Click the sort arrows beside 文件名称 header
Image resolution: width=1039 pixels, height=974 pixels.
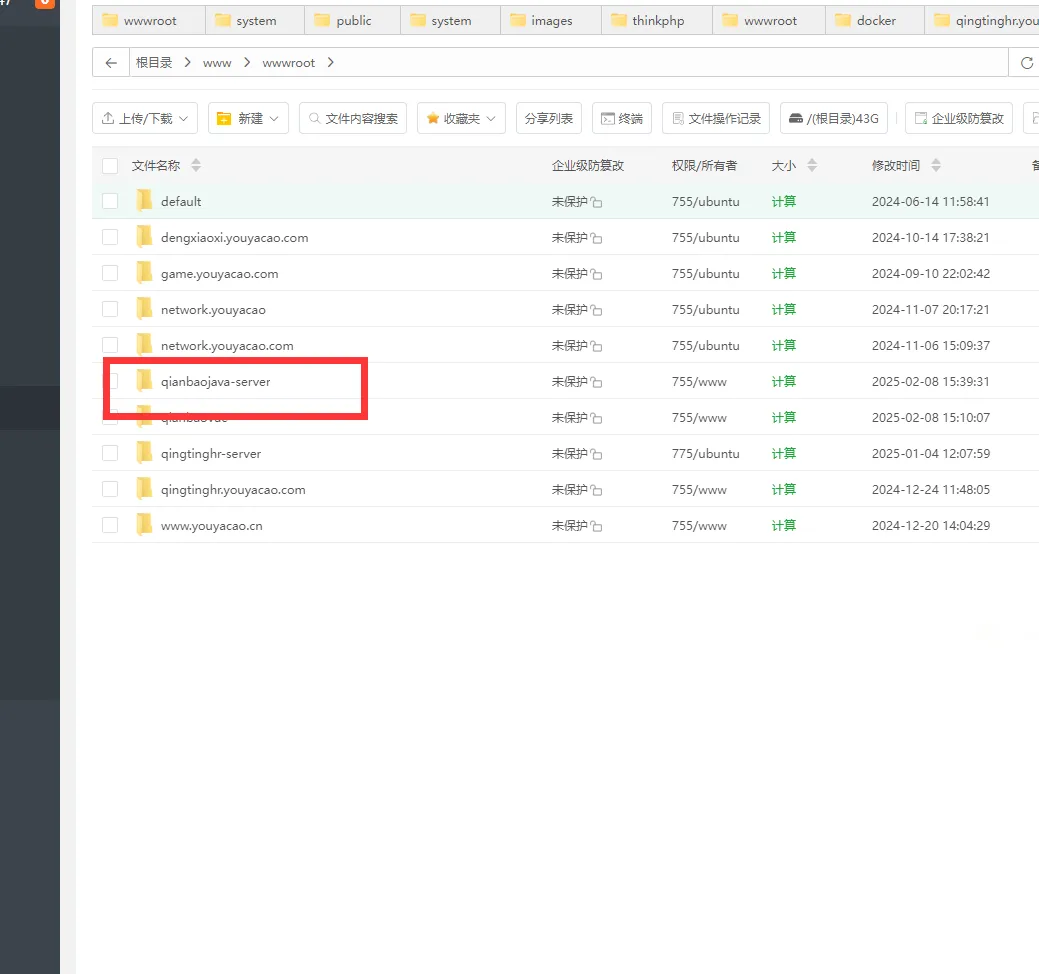coord(196,165)
